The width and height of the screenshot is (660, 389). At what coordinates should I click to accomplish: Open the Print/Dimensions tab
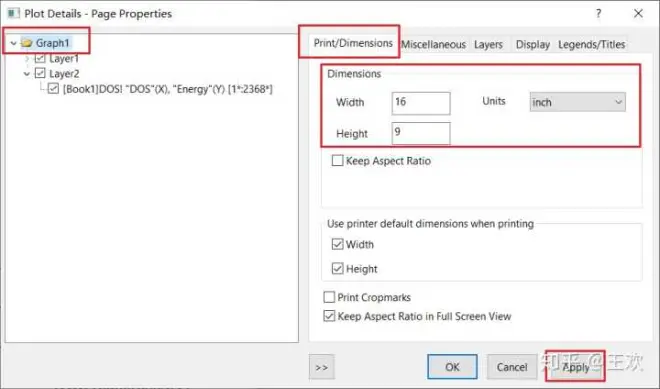(353, 43)
